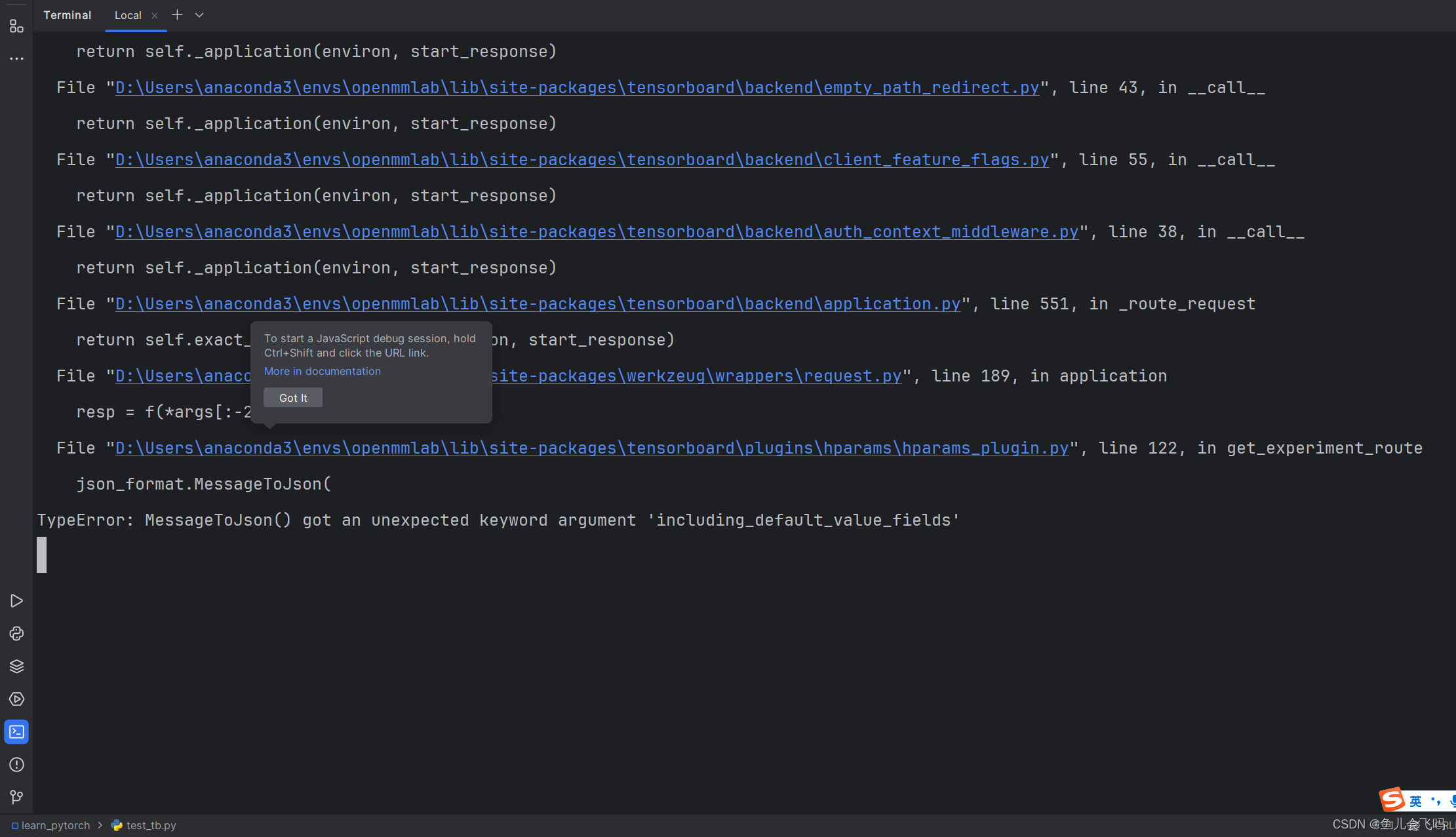Close the Local terminal tab

[x=155, y=16]
